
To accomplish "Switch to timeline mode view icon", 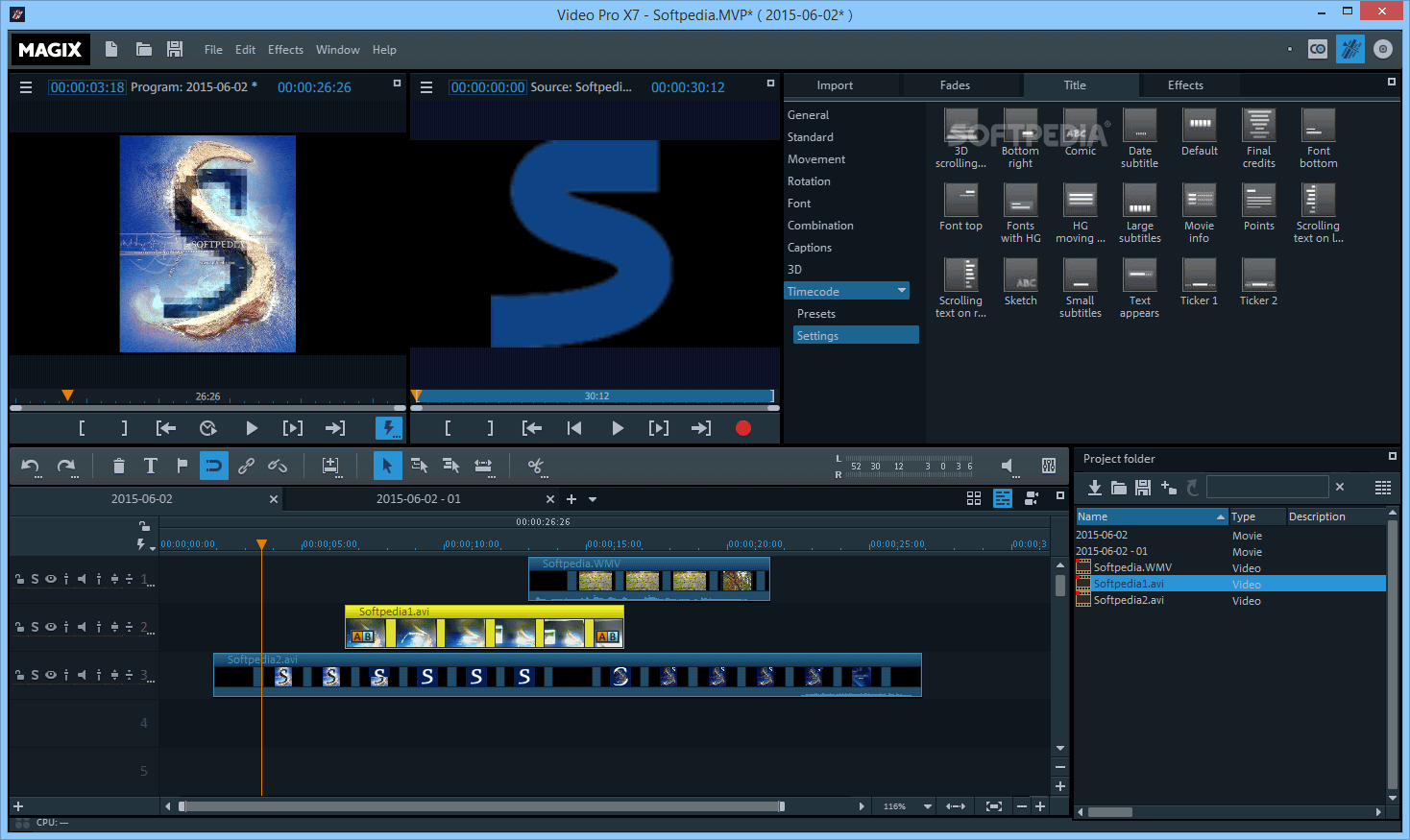I will click(1003, 498).
